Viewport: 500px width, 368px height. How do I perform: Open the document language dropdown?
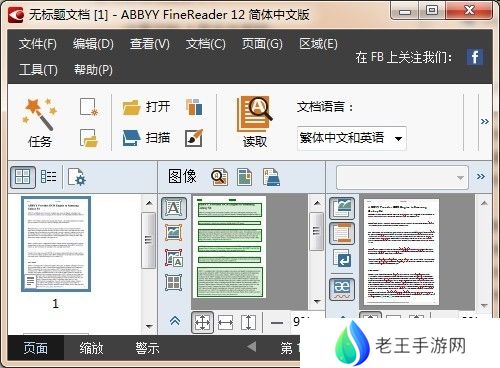click(x=352, y=138)
